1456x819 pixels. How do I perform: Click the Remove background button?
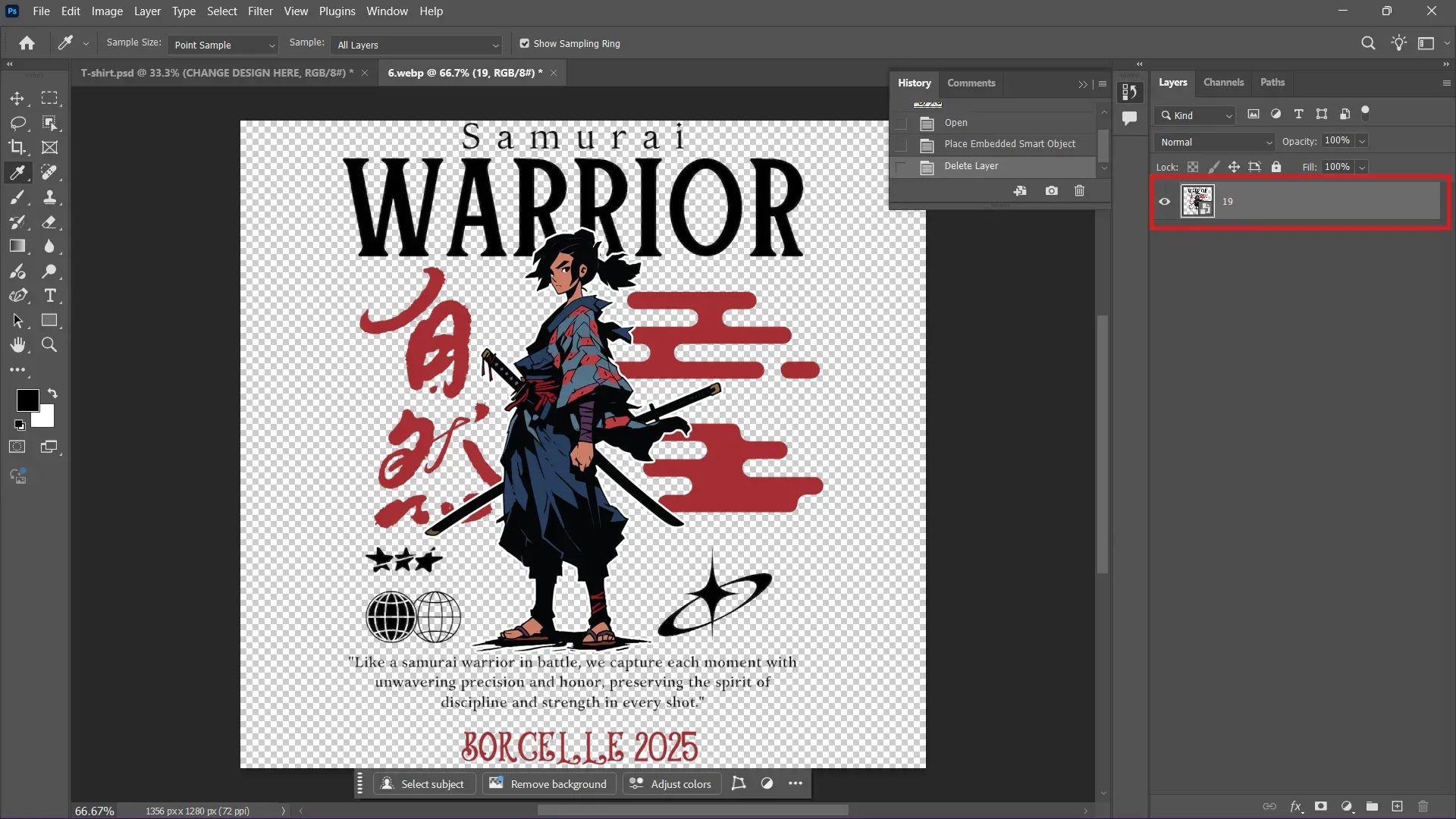(x=548, y=784)
